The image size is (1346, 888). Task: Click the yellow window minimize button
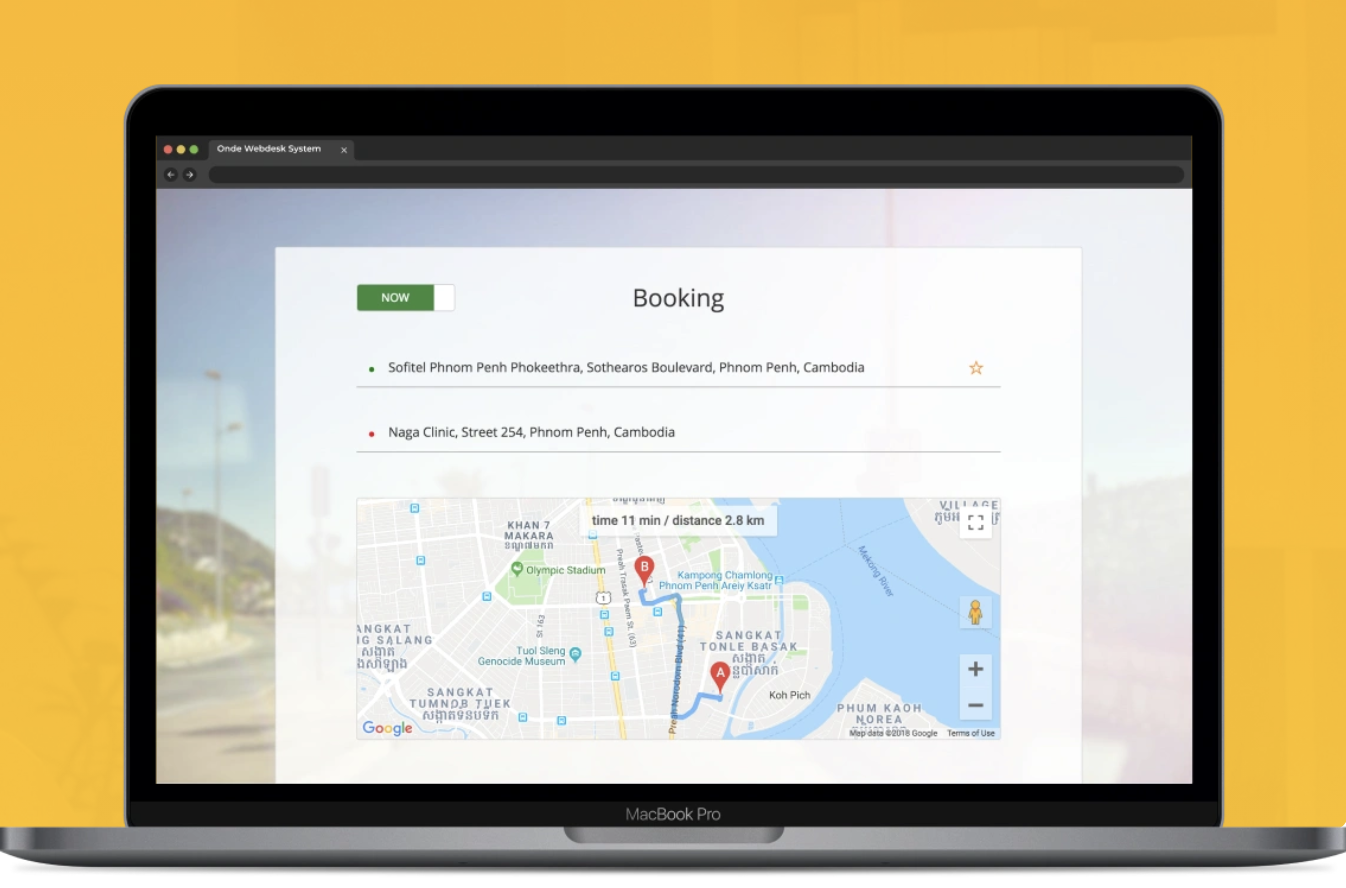(181, 149)
